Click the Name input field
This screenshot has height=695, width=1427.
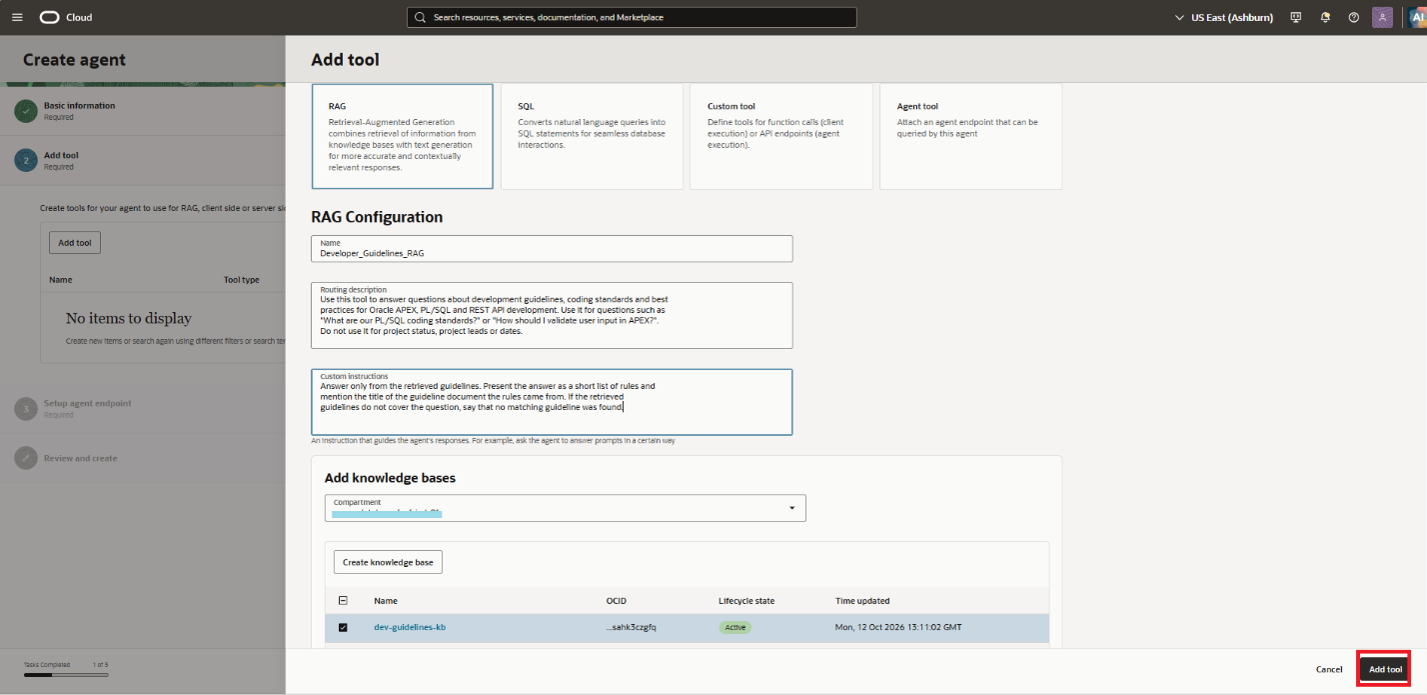click(552, 249)
